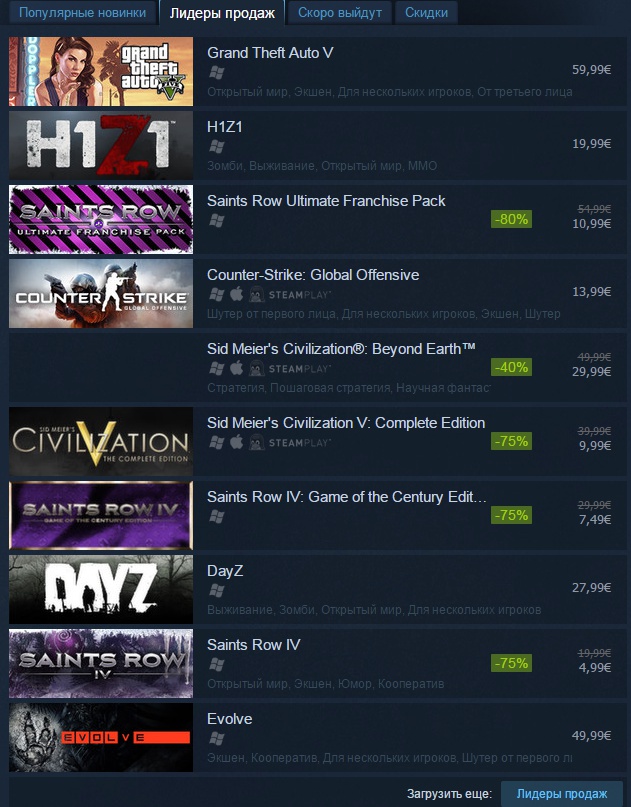The image size is (631, 807).
Task: Click the Saints Row IV 4,99€ price
Action: pos(594,668)
